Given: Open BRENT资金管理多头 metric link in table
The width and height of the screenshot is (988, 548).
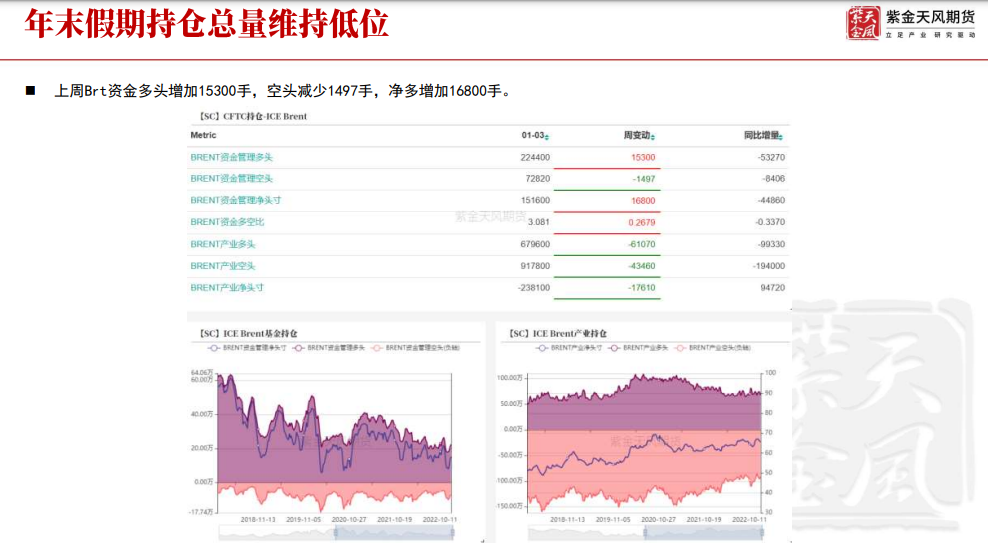Looking at the screenshot, I should pos(232,157).
